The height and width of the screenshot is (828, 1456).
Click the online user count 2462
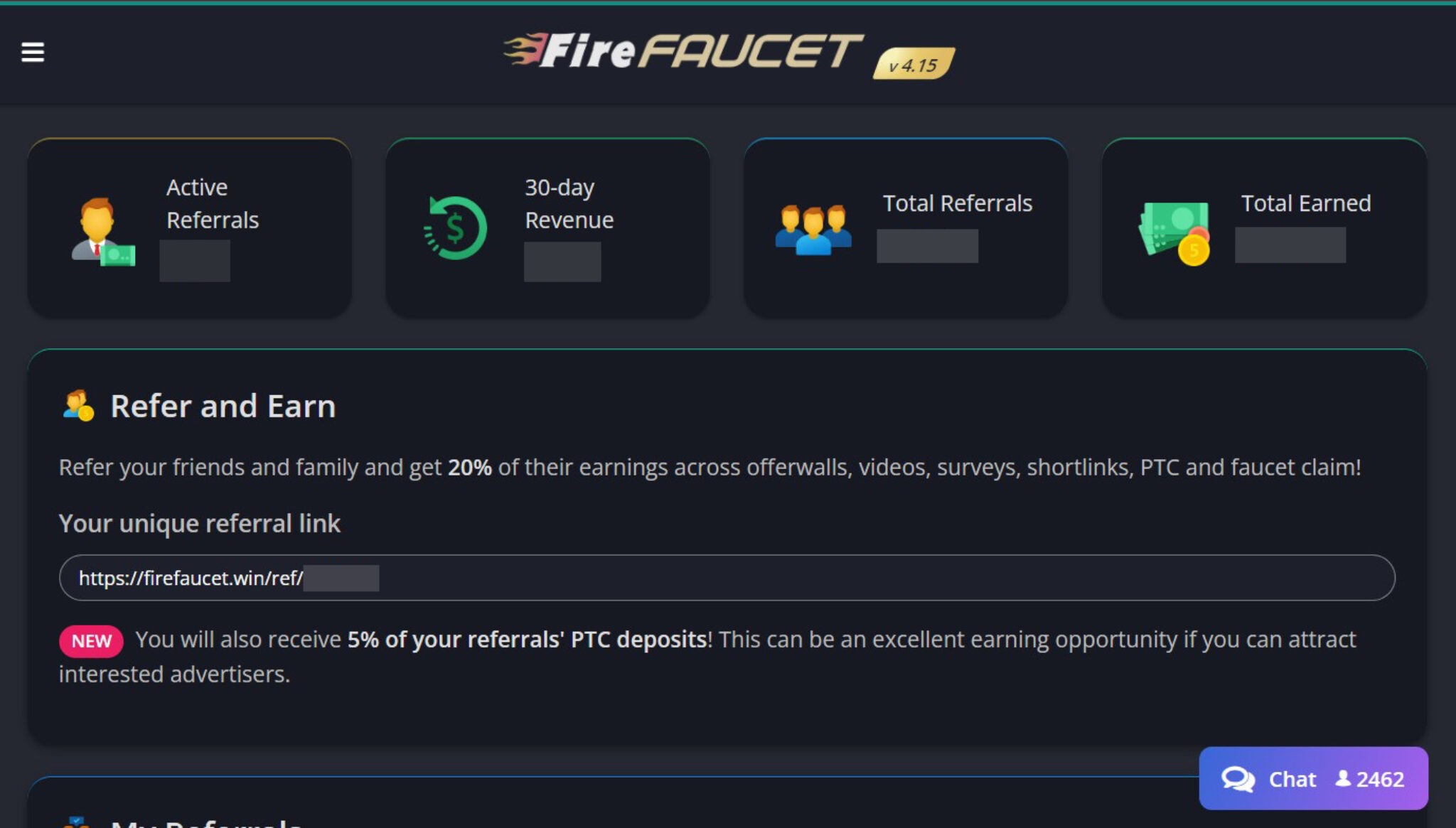click(x=1380, y=778)
